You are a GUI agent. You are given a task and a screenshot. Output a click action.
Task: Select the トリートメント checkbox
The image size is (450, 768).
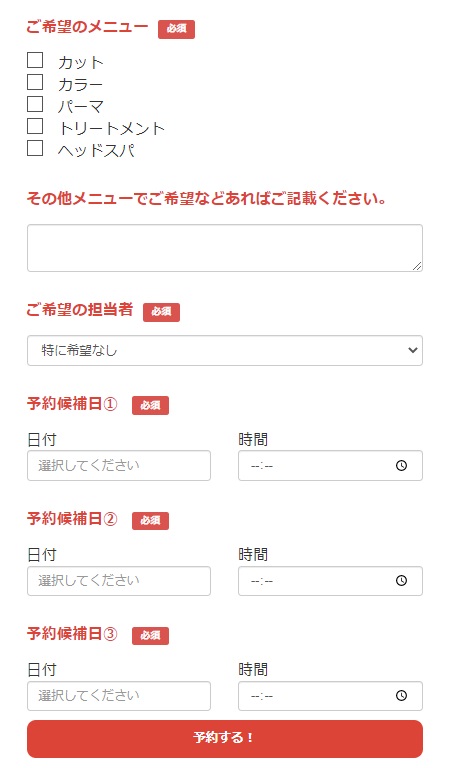click(x=35, y=126)
